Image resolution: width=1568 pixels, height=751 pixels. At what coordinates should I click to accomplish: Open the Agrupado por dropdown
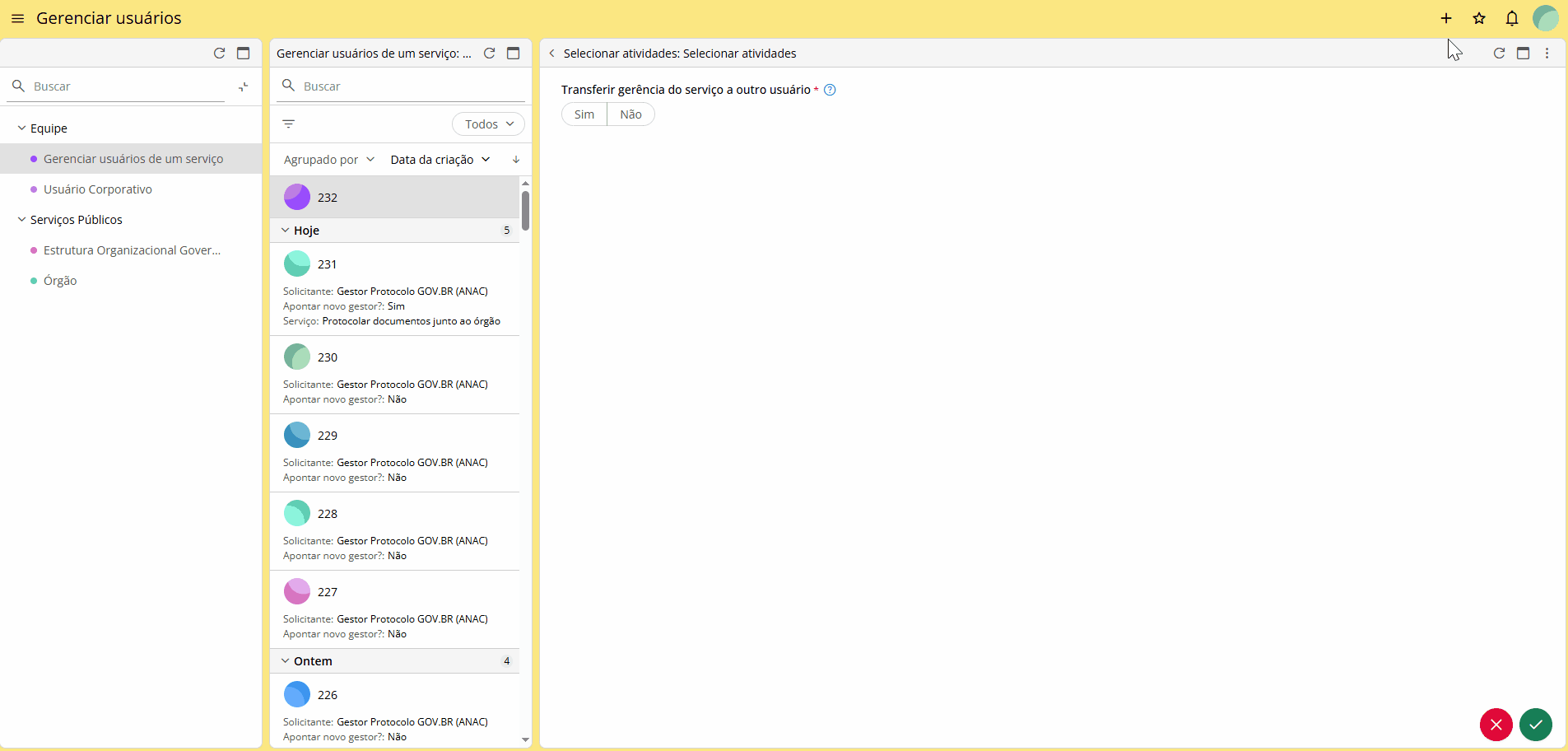point(328,160)
